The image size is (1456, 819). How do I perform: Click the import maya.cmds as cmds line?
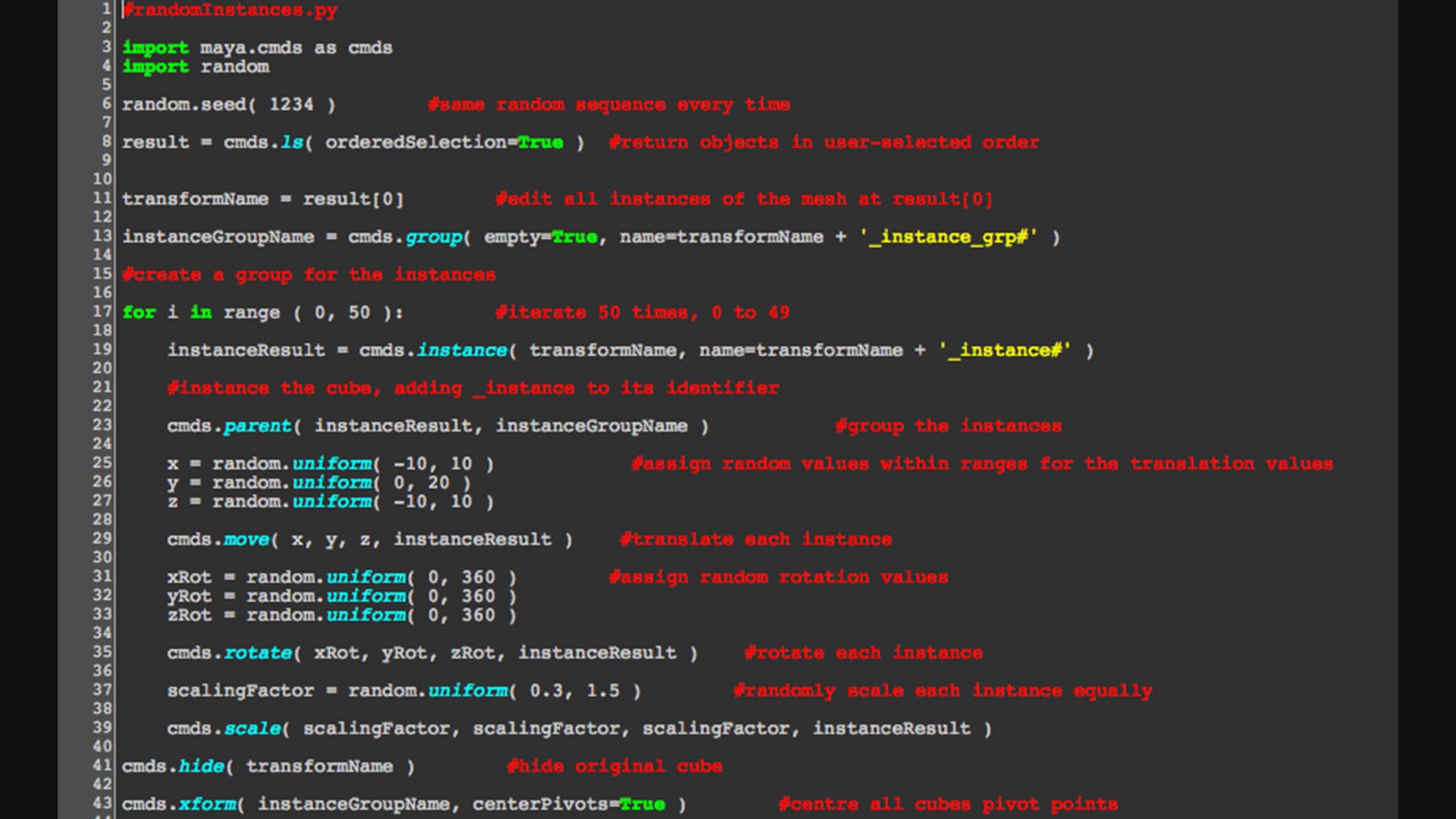(x=258, y=48)
